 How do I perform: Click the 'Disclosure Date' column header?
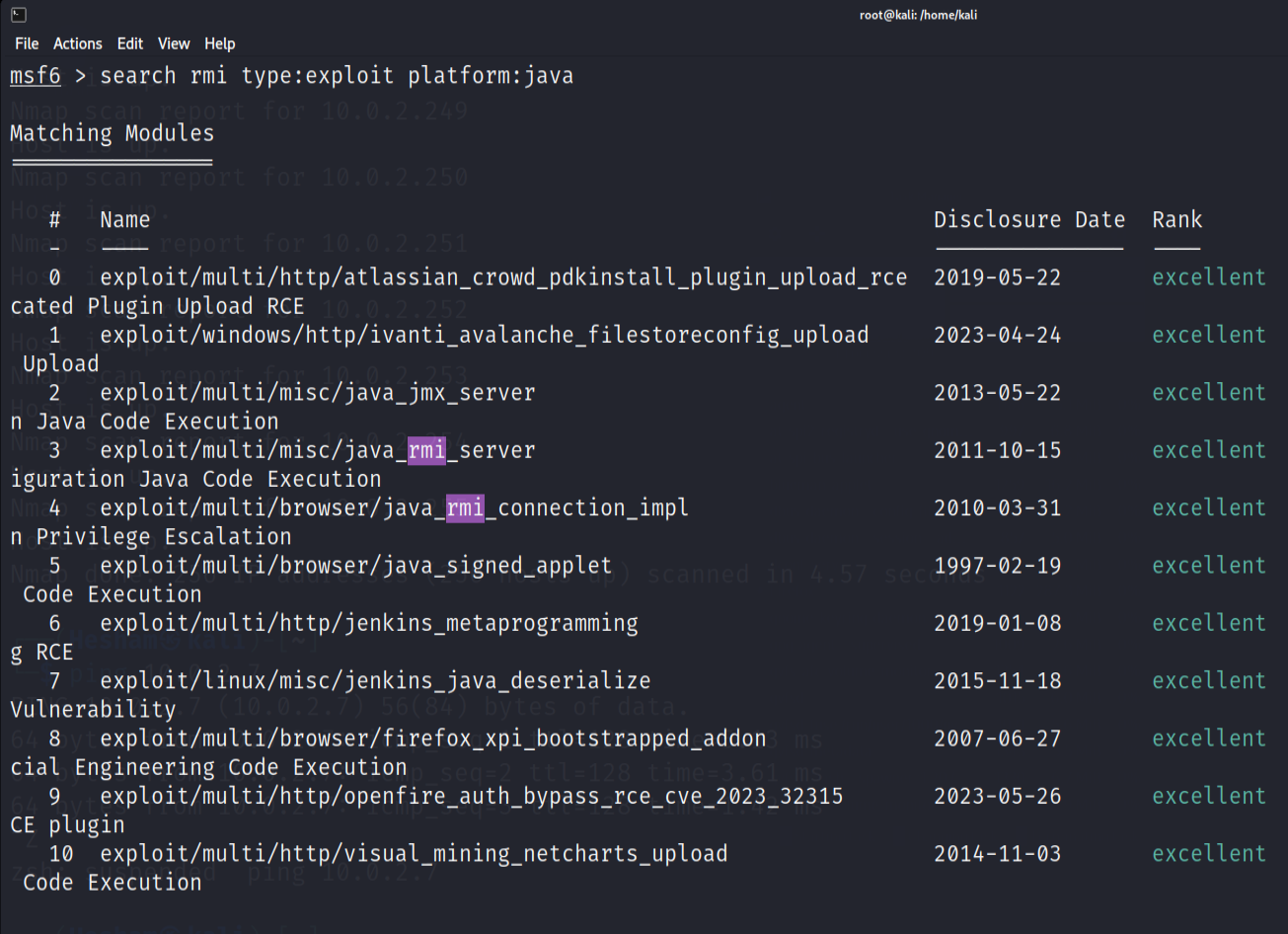1029,219
